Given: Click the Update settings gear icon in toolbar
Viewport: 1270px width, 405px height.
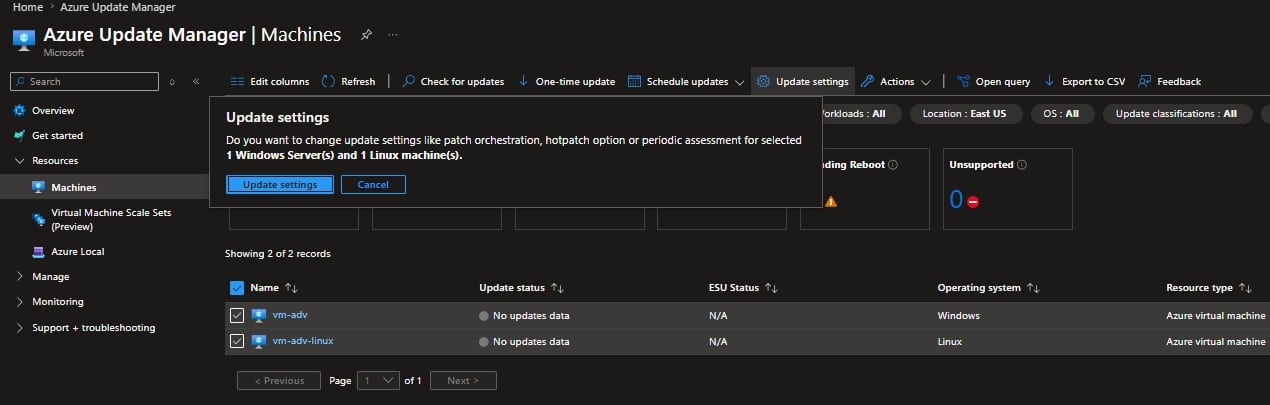Looking at the screenshot, I should click(763, 81).
